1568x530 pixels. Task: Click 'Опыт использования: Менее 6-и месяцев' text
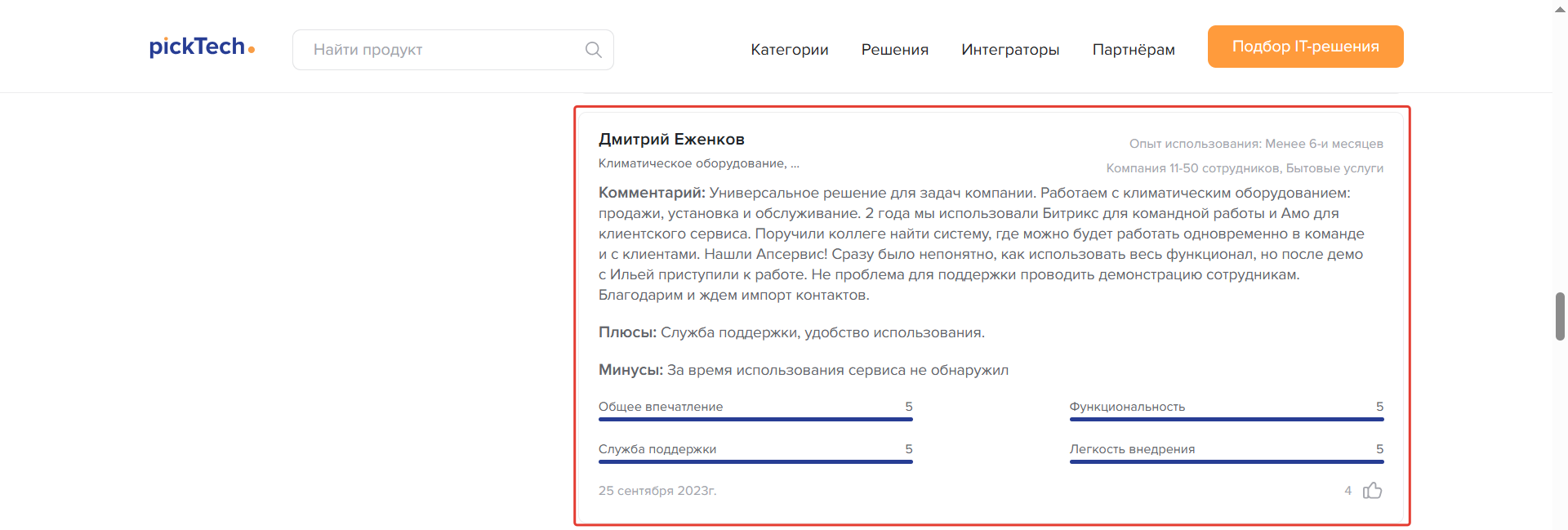[1256, 144]
